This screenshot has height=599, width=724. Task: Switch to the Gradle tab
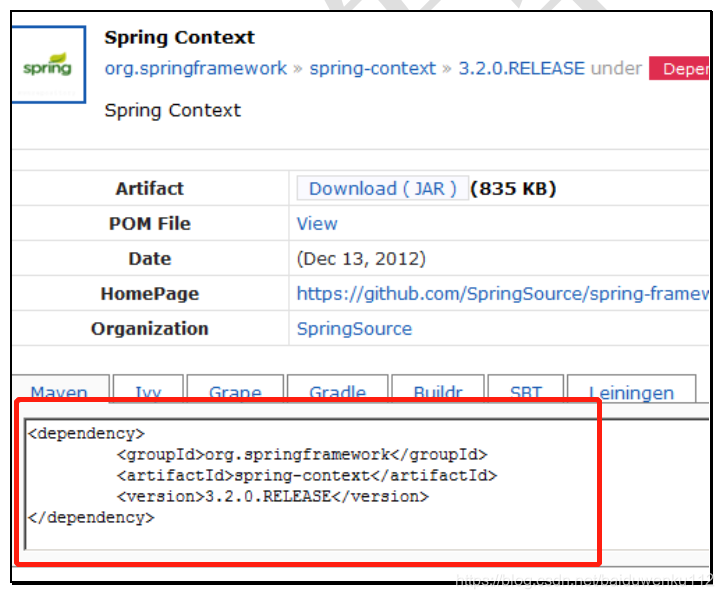pyautogui.click(x=338, y=390)
